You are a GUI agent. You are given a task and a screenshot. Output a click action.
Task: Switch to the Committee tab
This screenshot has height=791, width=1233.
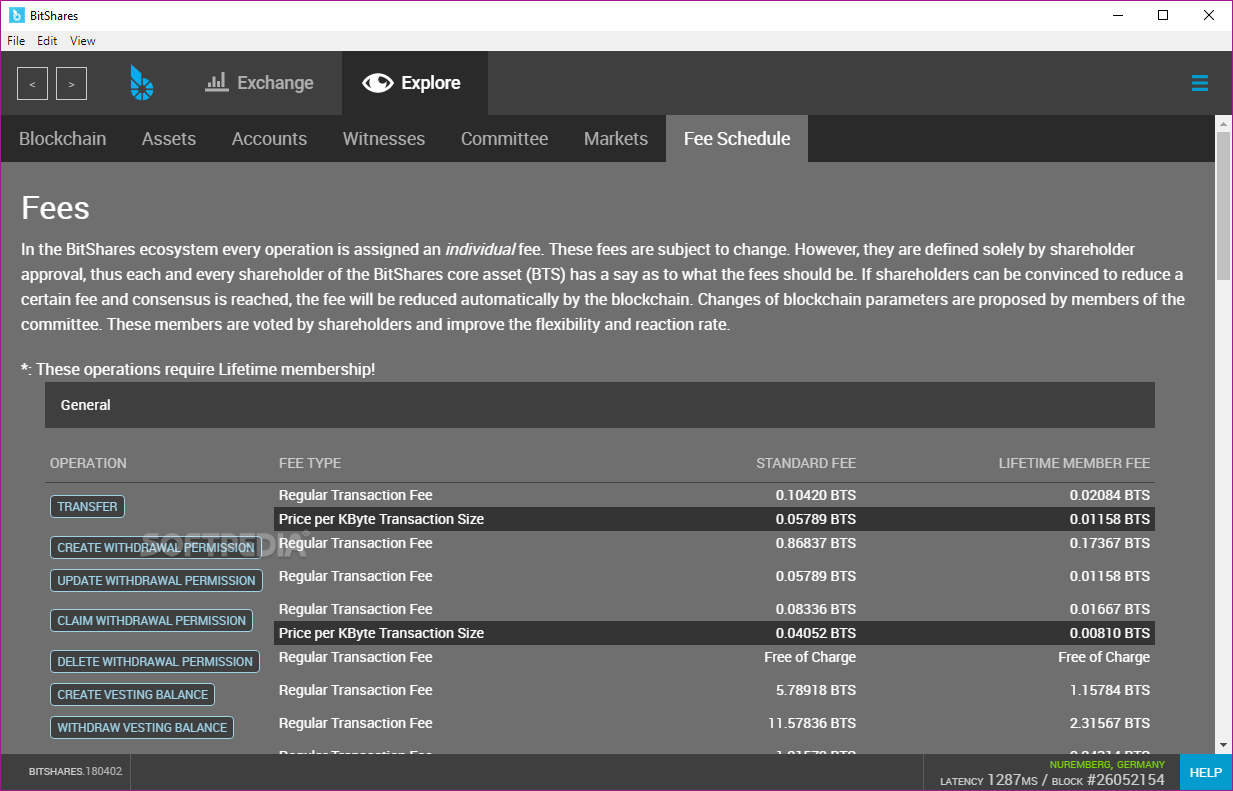[504, 139]
